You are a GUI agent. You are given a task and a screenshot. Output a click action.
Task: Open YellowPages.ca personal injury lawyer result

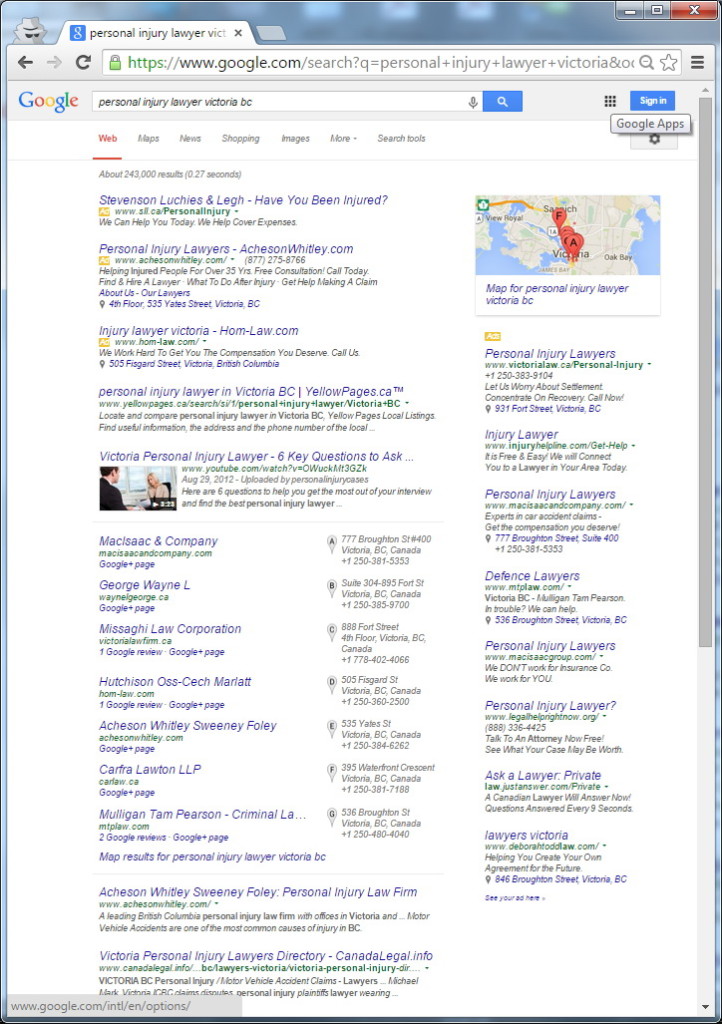click(251, 391)
